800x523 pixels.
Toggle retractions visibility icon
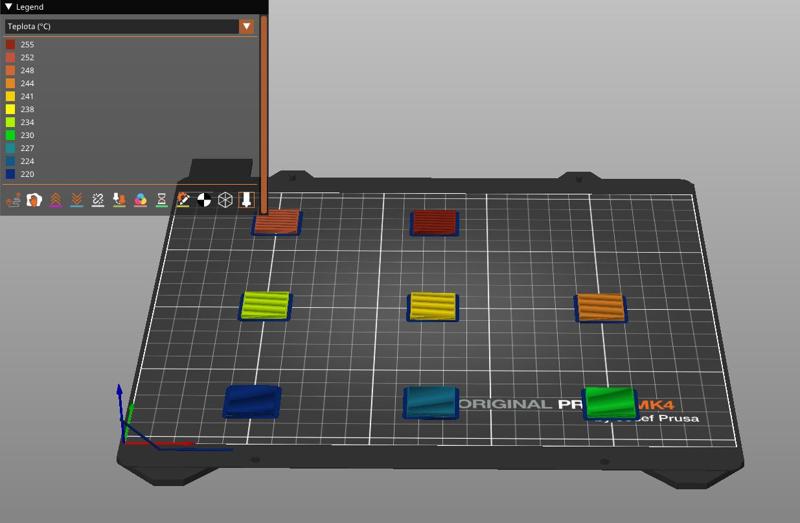[x=56, y=200]
